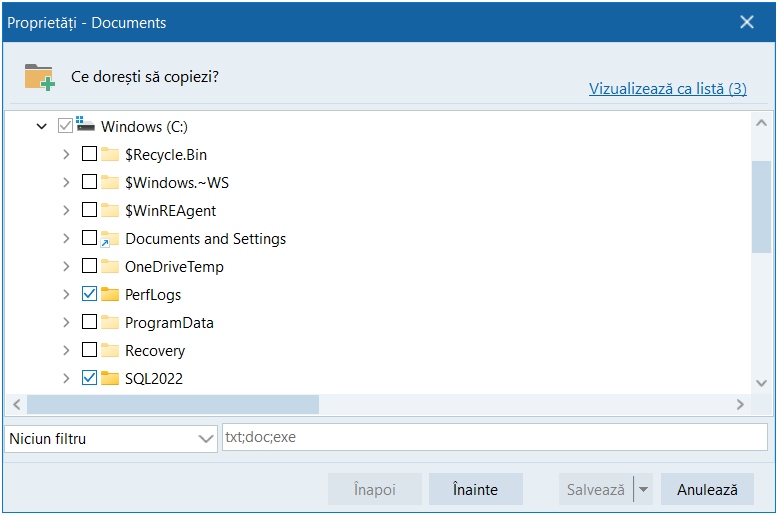Screen dimensions: 779x516
Task: Enable the Recovery folder checkbox
Action: click(x=89, y=351)
